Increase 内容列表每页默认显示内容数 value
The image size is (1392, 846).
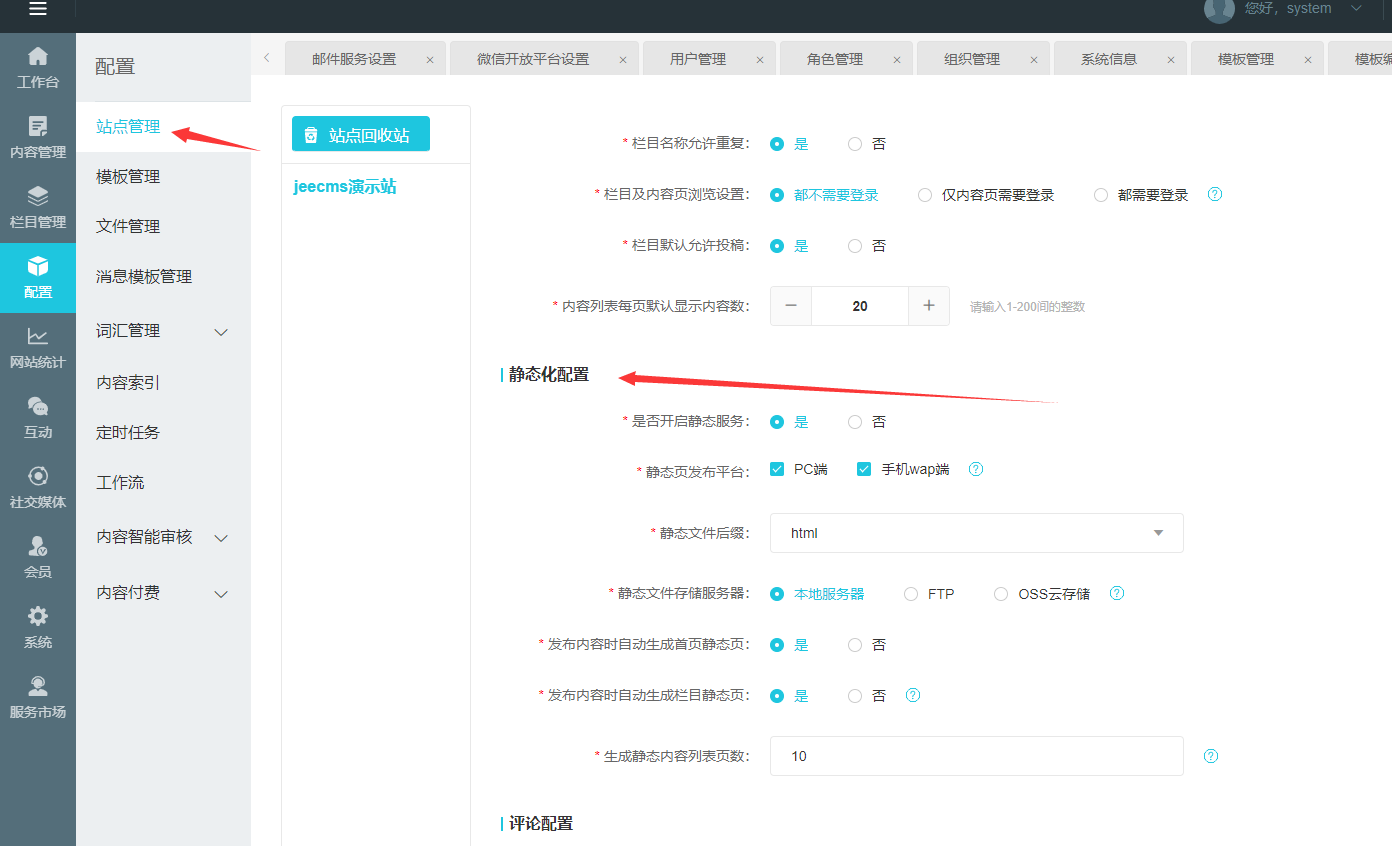(929, 306)
